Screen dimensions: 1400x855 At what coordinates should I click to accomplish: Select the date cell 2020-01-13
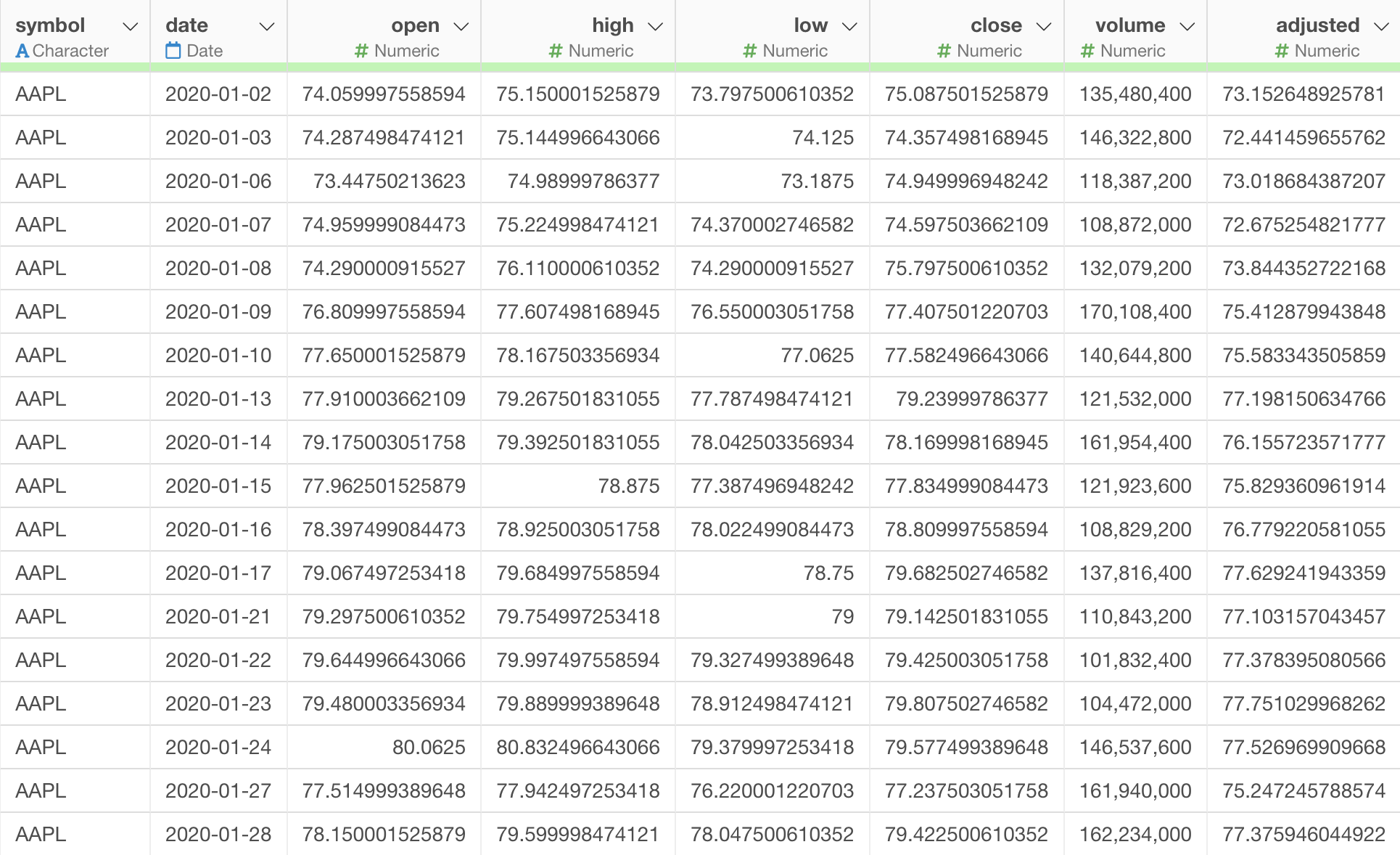218,399
